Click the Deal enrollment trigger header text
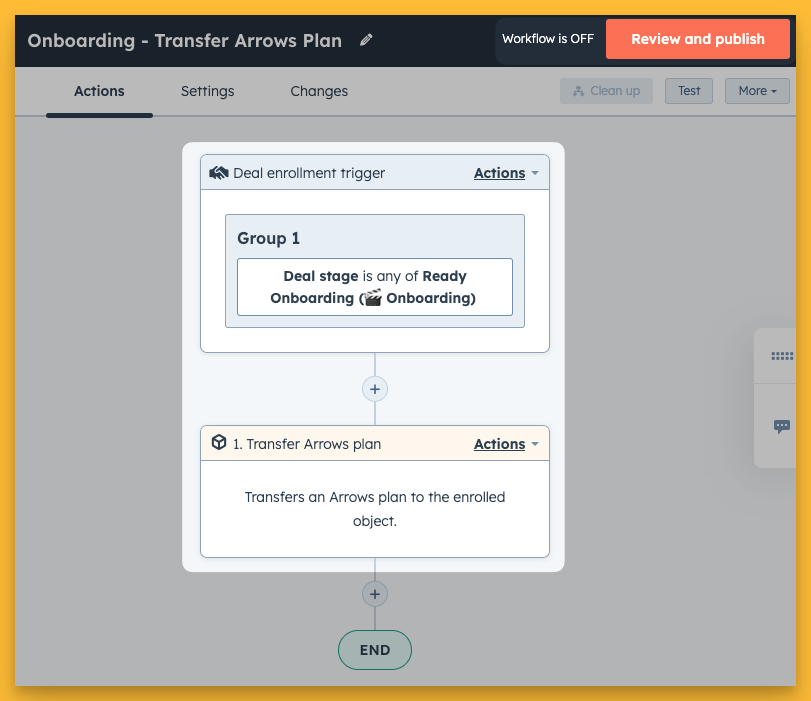 [309, 173]
